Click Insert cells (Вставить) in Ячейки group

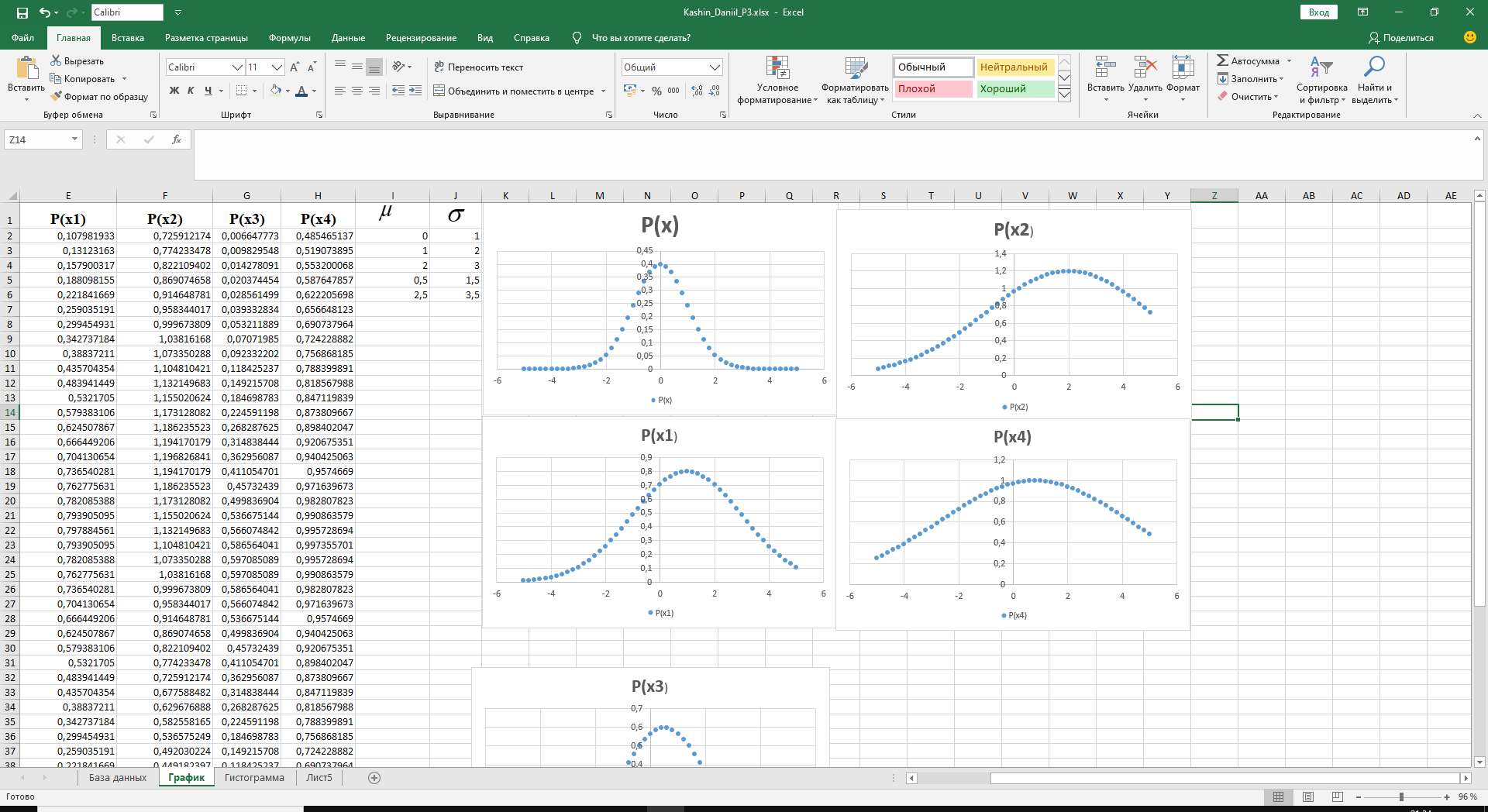pos(1105,78)
